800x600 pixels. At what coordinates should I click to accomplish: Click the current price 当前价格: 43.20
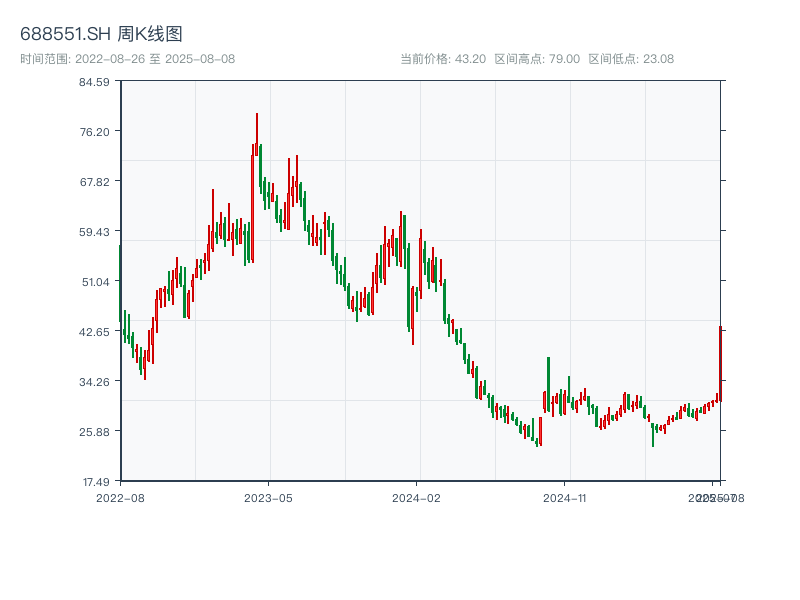443,59
